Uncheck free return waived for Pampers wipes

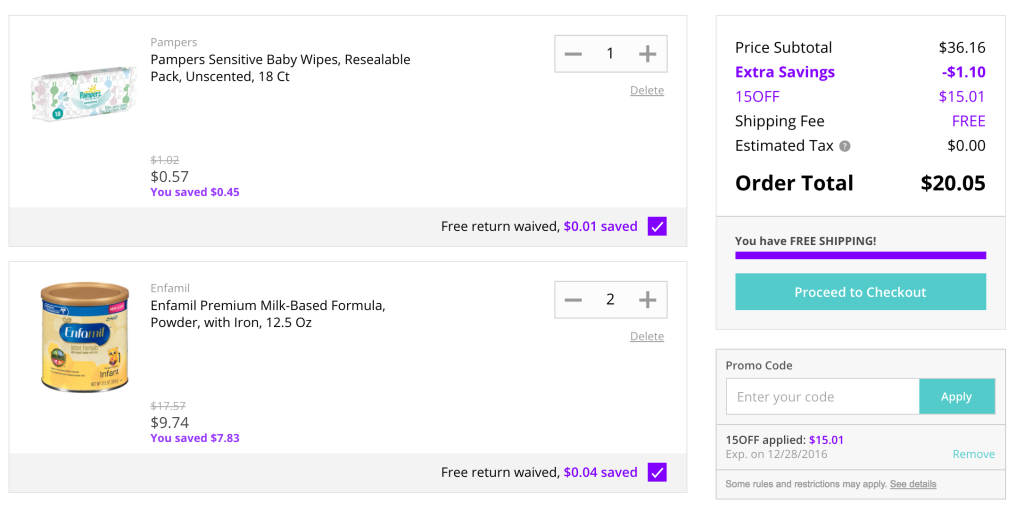tap(657, 227)
